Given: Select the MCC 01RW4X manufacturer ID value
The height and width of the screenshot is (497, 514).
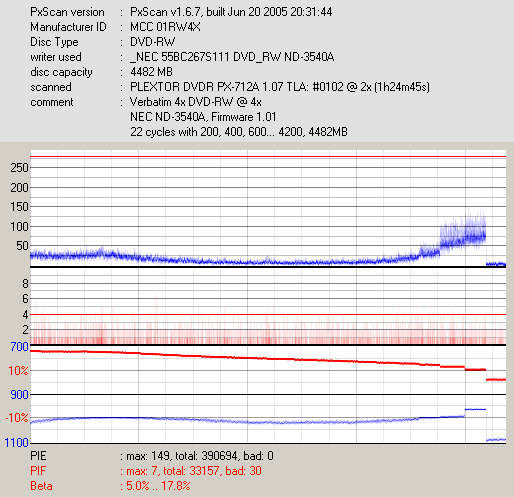Looking at the screenshot, I should (x=165, y=27).
